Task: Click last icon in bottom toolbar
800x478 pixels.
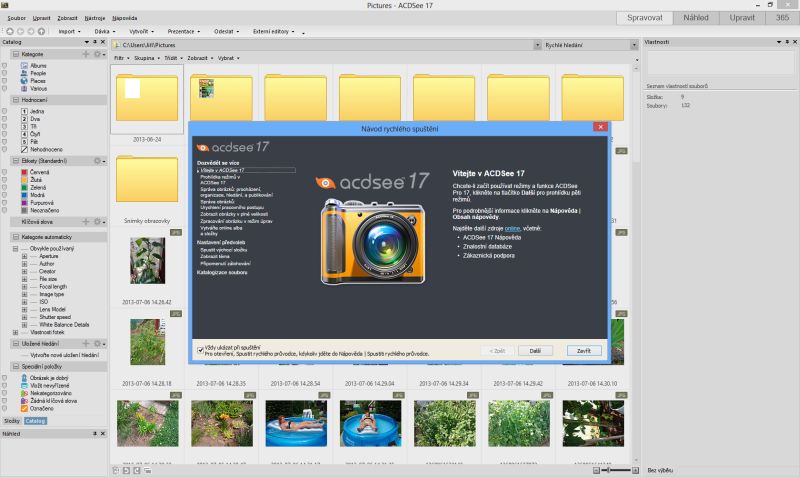Action: (147, 470)
